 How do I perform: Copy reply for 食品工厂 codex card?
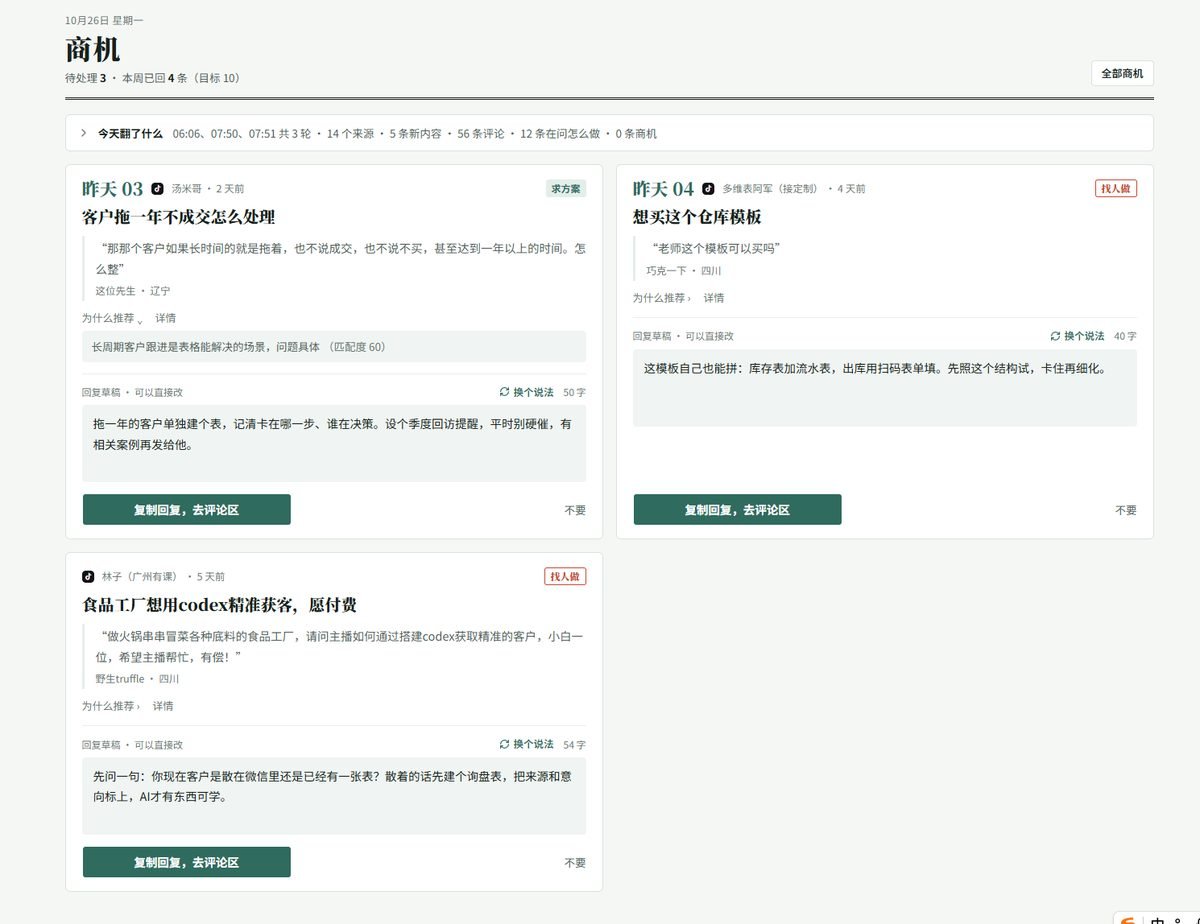(187, 862)
